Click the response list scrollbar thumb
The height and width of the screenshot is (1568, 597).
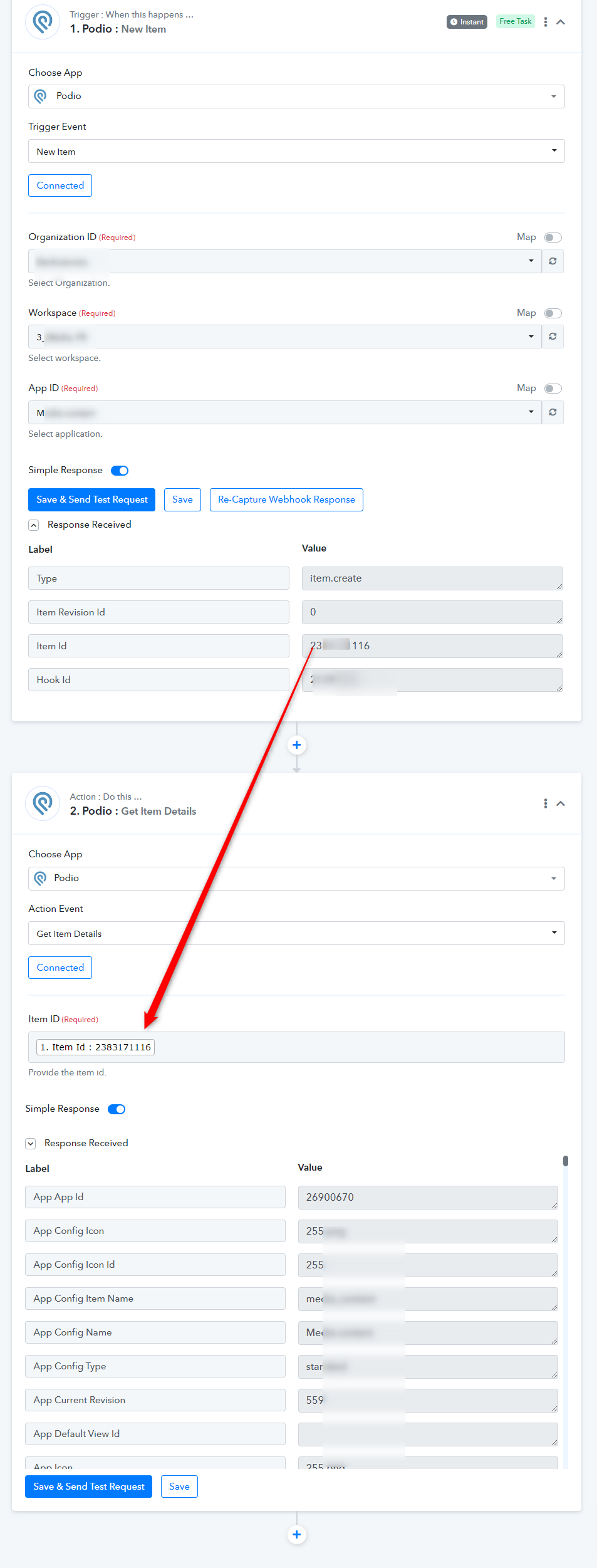(x=566, y=1161)
